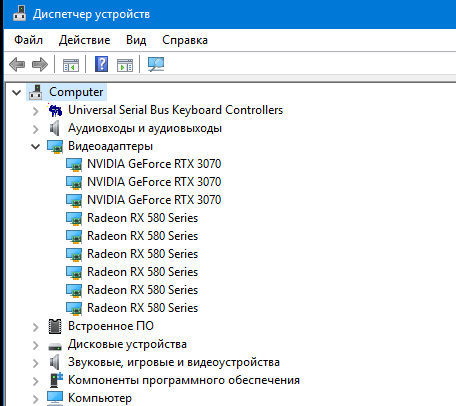Expand Universal Serial Bus Keyboard Controllers
Image resolution: width=456 pixels, height=406 pixels.
click(36, 111)
